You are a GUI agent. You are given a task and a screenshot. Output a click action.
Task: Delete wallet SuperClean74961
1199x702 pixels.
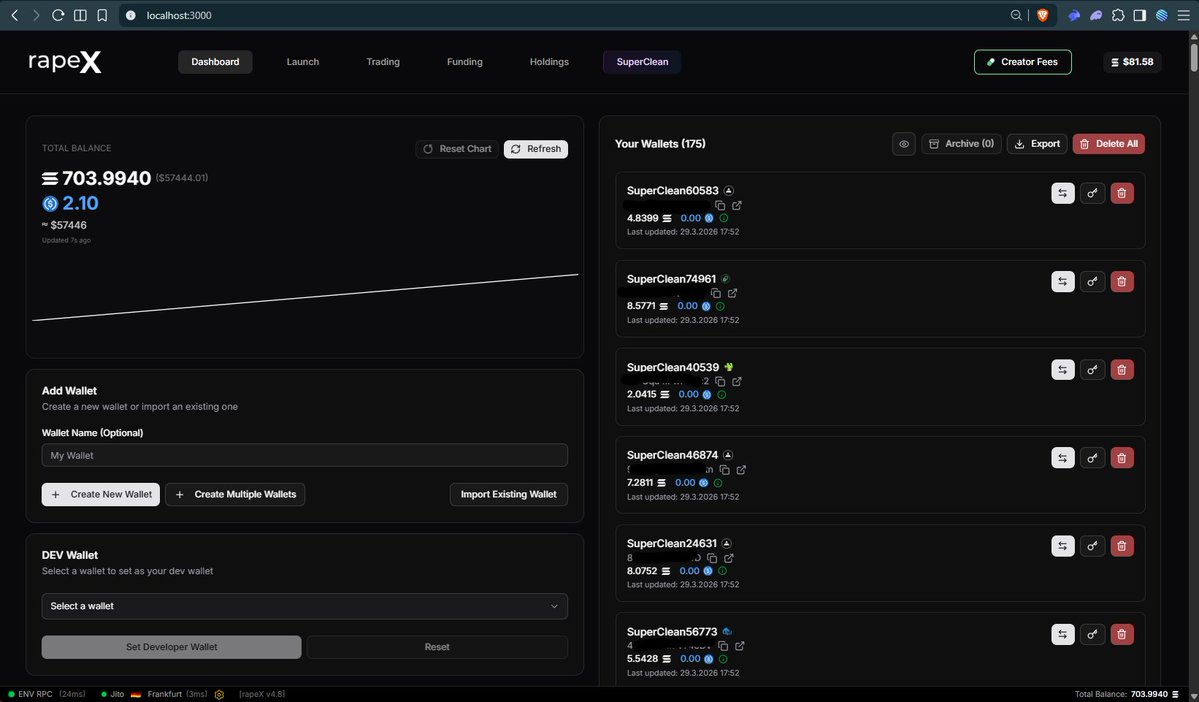pos(1122,281)
